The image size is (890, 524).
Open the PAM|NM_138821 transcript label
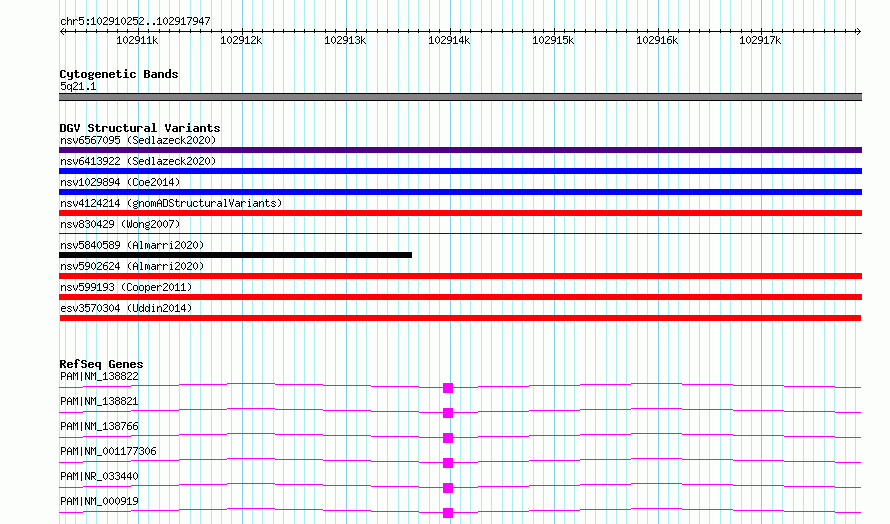pyautogui.click(x=99, y=401)
